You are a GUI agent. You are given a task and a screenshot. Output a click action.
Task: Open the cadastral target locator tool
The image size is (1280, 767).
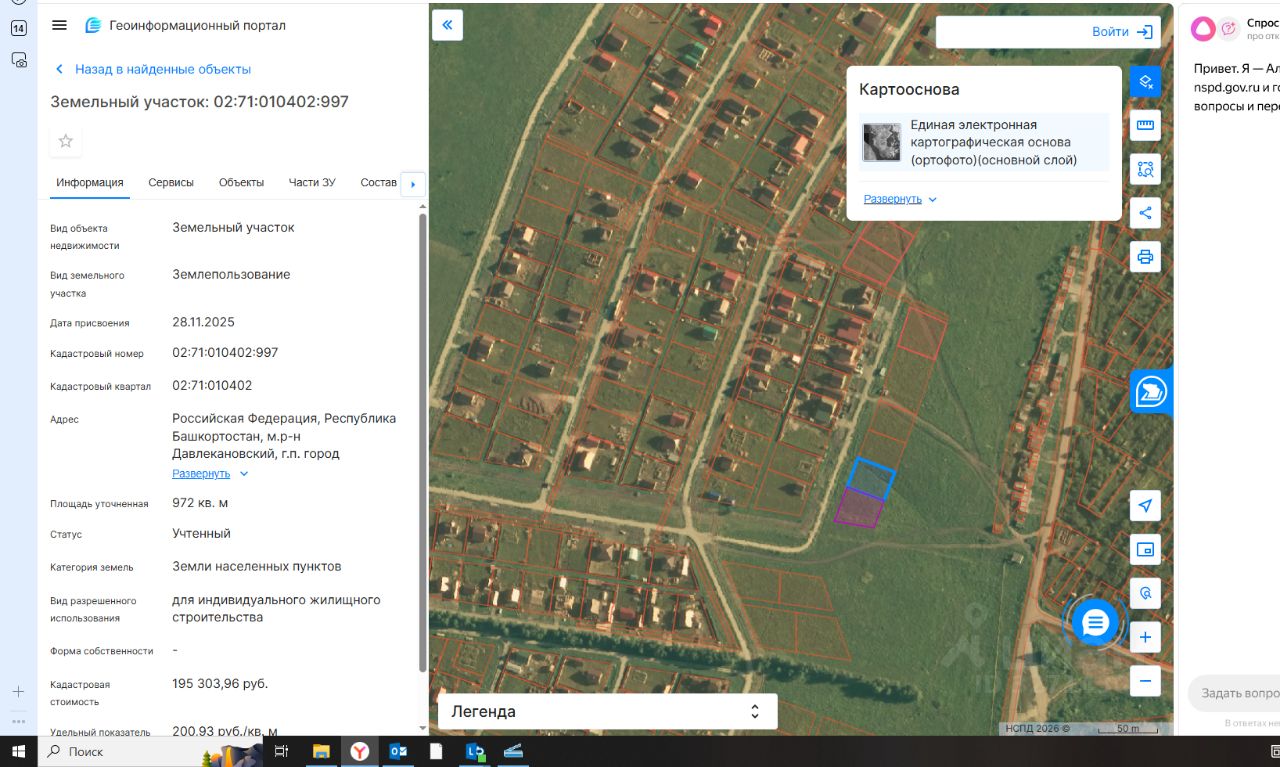click(1145, 593)
